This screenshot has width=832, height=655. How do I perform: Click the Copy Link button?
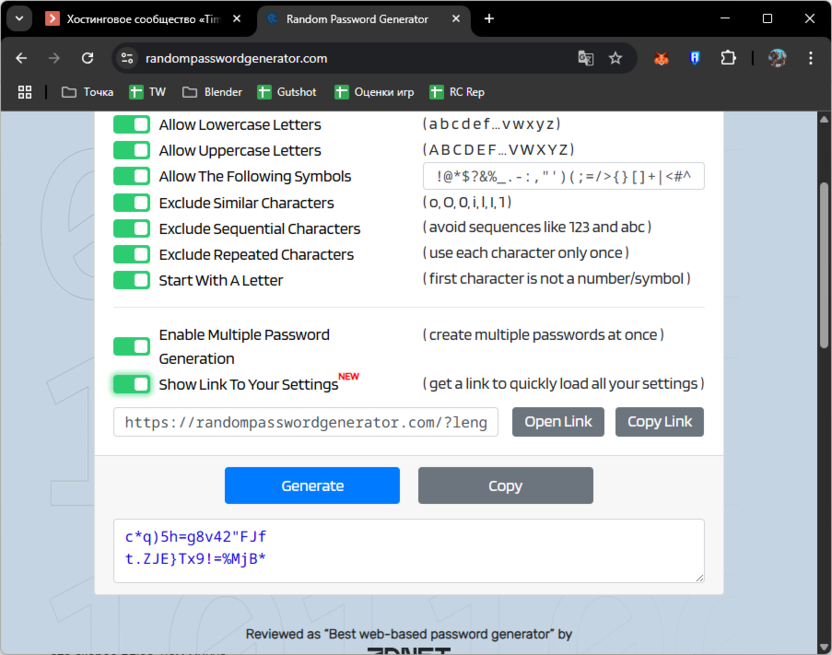660,422
